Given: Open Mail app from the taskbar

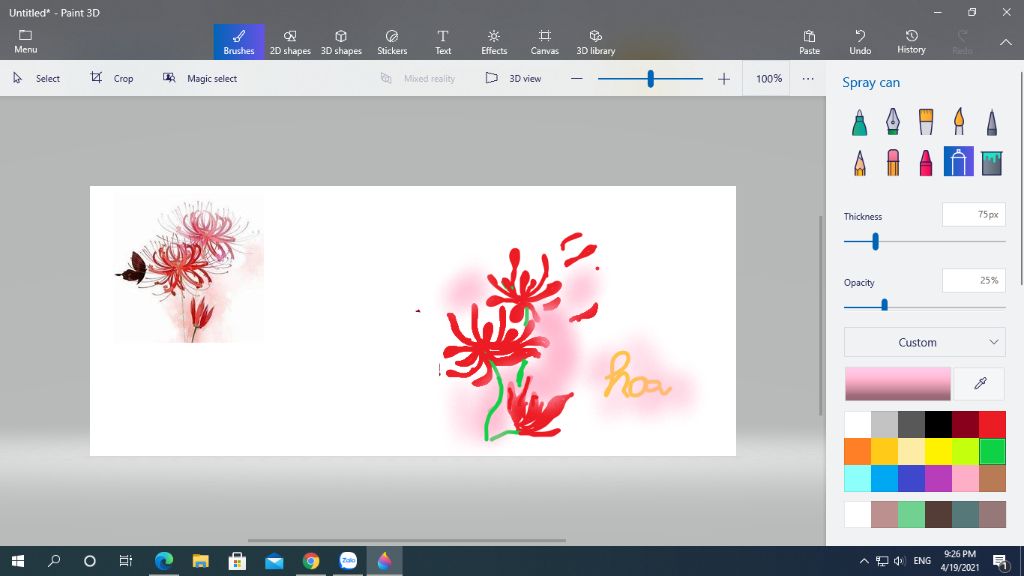Looking at the screenshot, I should [274, 561].
